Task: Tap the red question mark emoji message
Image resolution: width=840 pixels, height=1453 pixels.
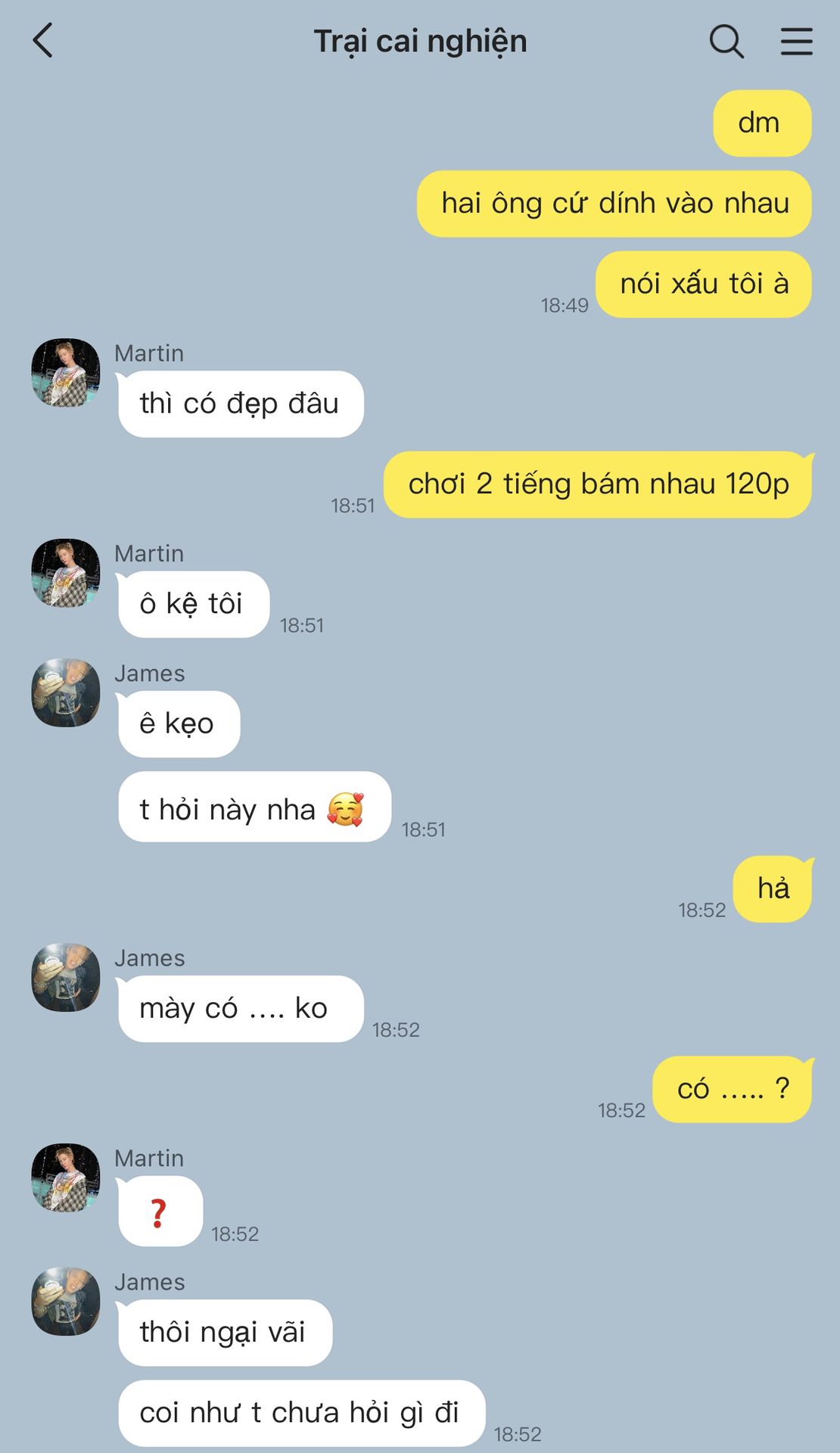Action: (160, 1212)
